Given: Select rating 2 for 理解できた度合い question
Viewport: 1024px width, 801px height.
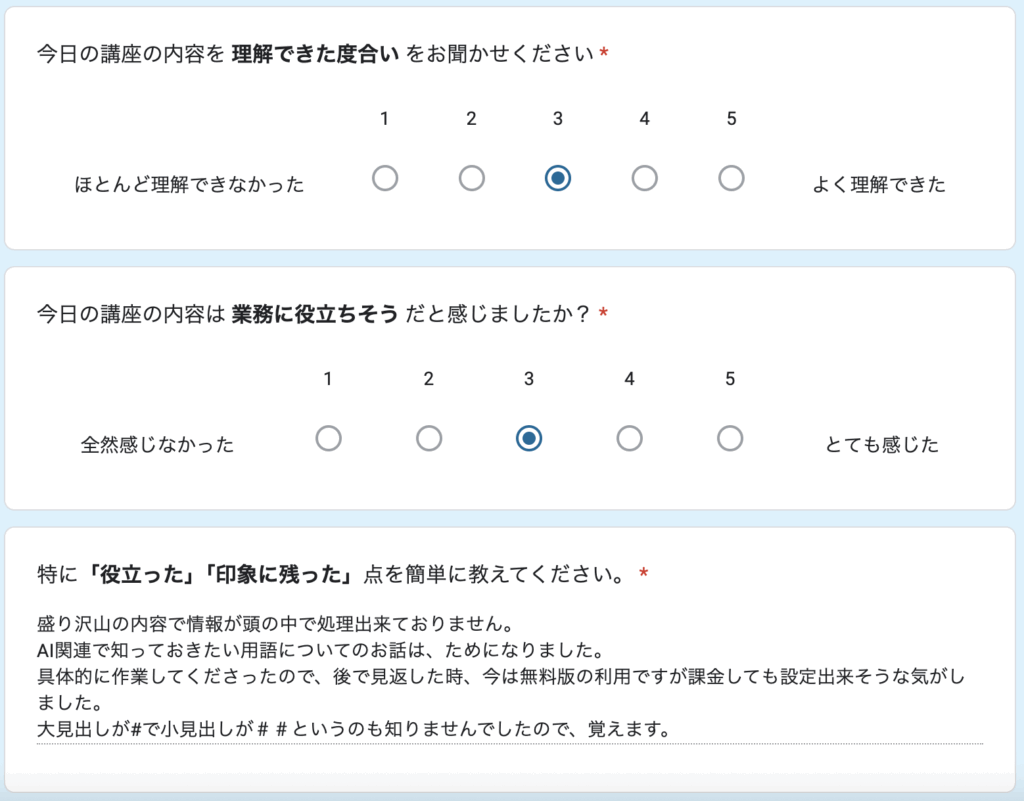Looking at the screenshot, I should (x=472, y=179).
